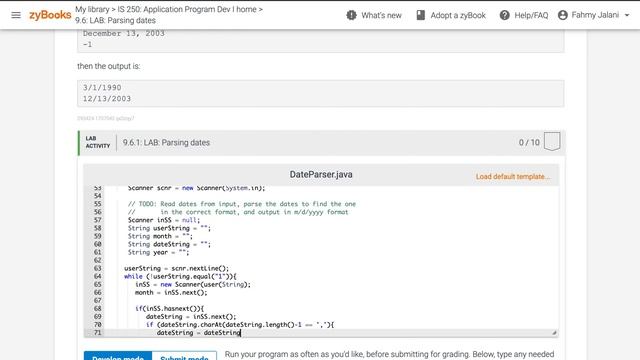Click the What's new link
This screenshot has width=640, height=360.
[x=381, y=16]
